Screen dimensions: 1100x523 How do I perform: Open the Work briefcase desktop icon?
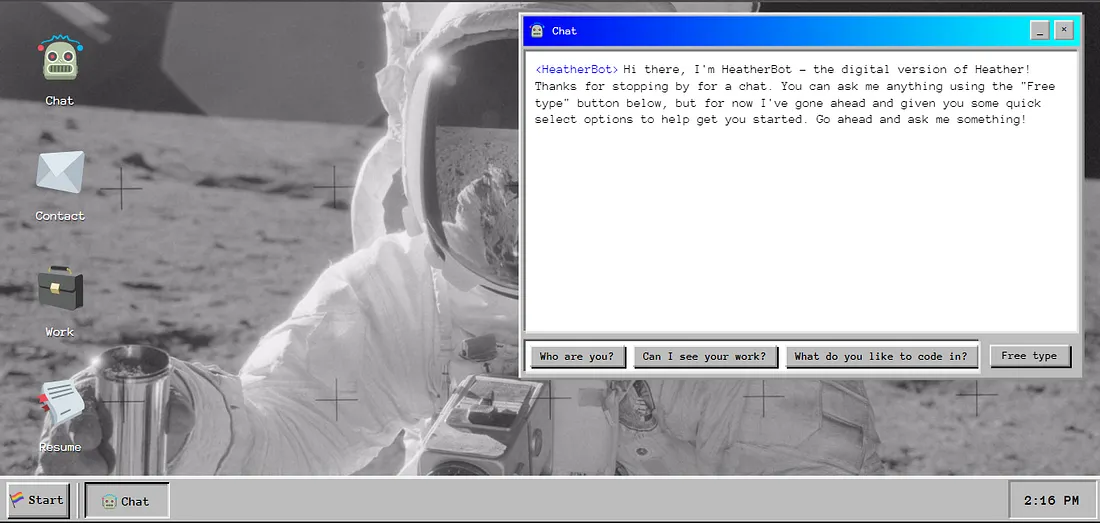pyautogui.click(x=60, y=287)
